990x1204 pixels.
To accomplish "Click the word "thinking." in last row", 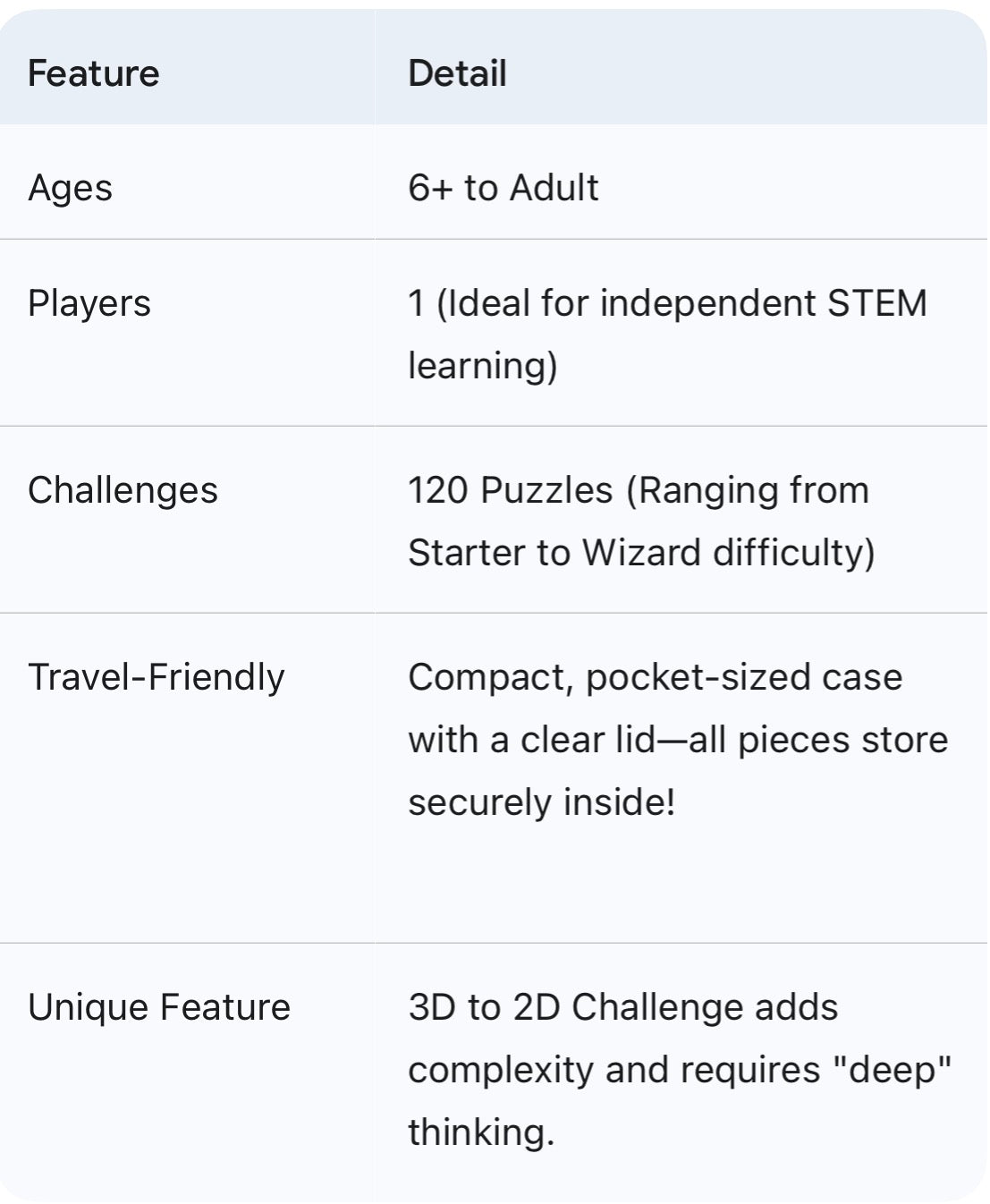I will 481,1132.
